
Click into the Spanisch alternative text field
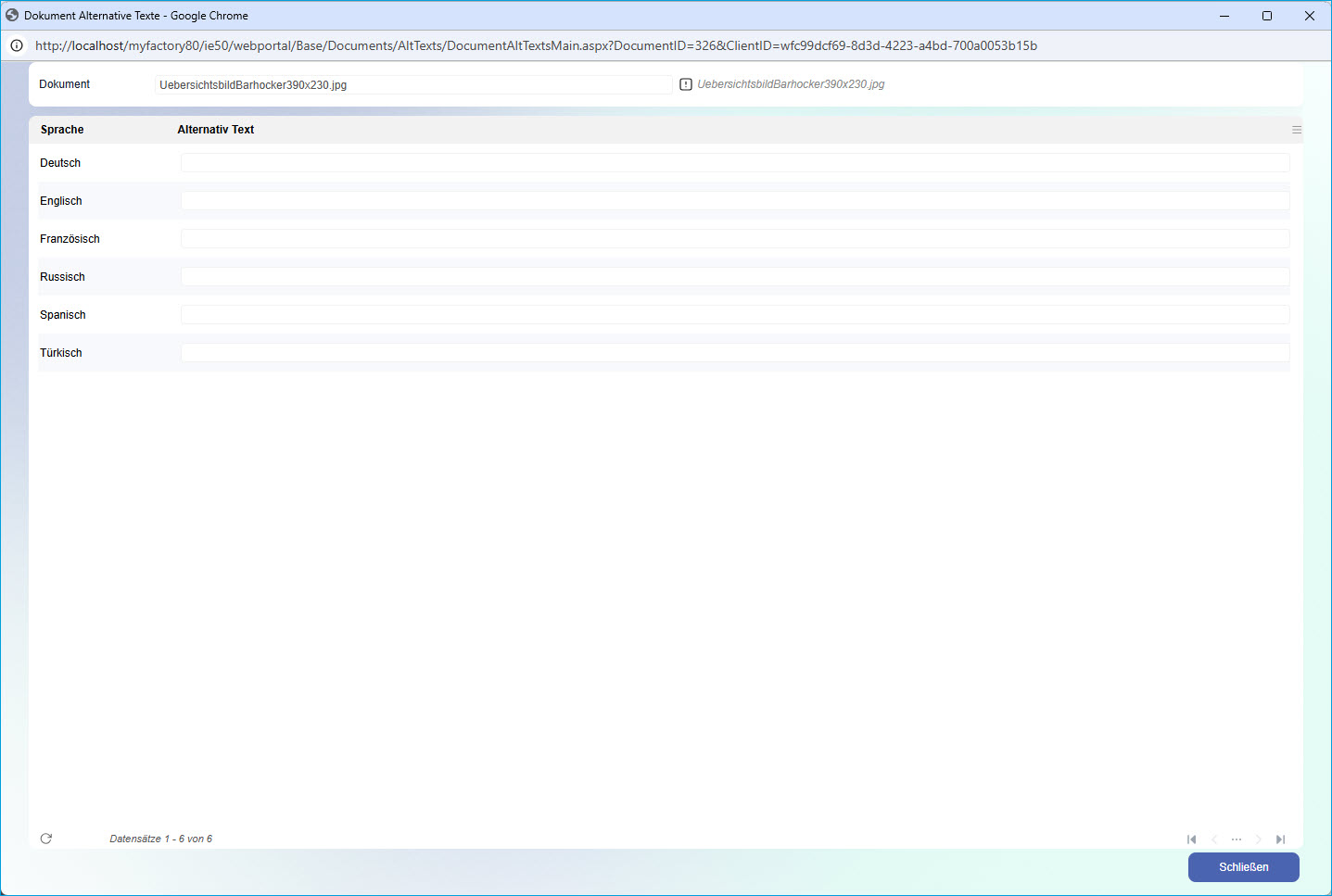click(734, 315)
